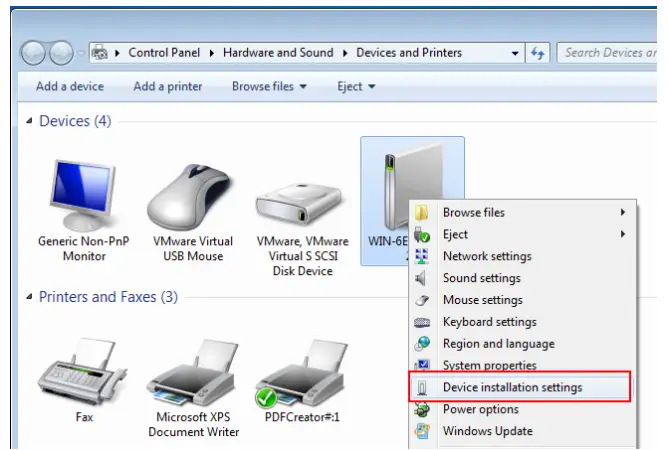Choose Sound settings from context menu

pos(522,278)
